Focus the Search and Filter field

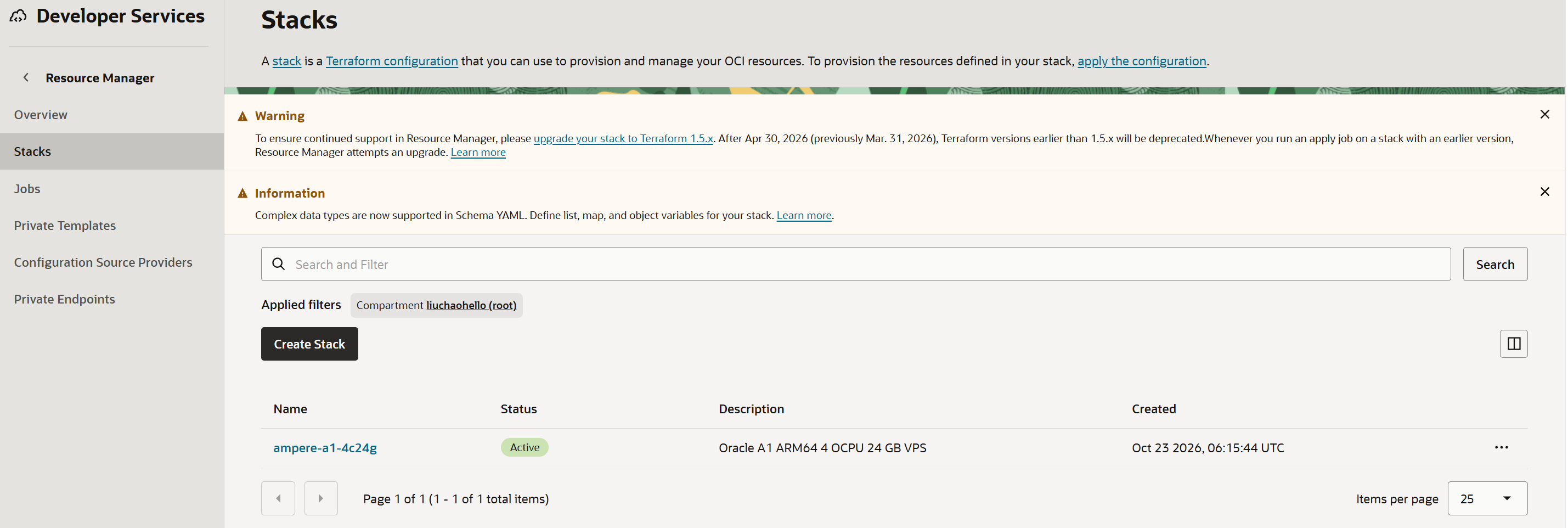pos(856,263)
